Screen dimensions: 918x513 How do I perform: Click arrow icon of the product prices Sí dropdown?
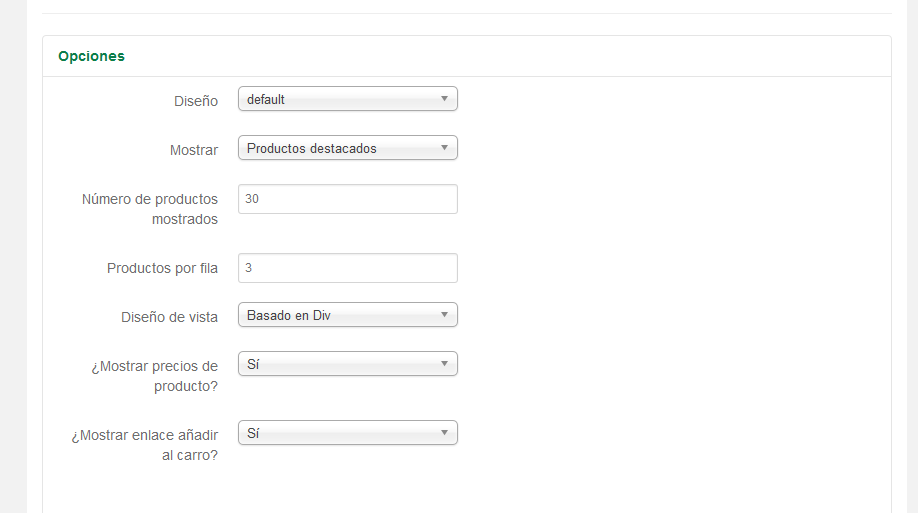444,364
